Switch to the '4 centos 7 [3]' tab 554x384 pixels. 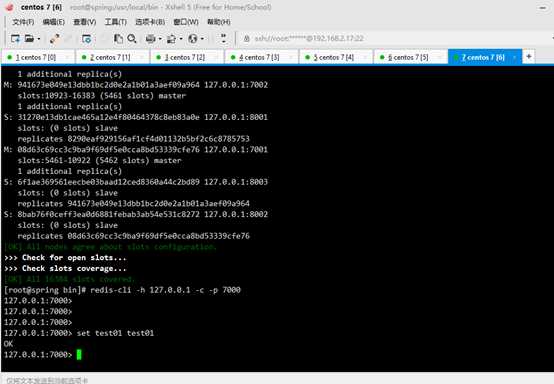point(261,57)
